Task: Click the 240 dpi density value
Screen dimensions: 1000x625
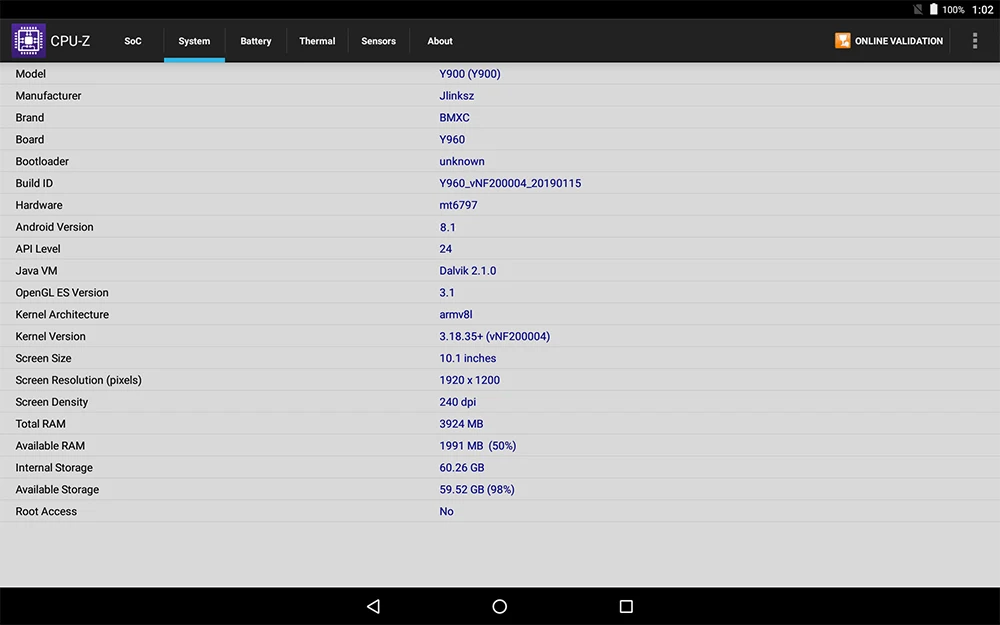Action: pos(457,402)
